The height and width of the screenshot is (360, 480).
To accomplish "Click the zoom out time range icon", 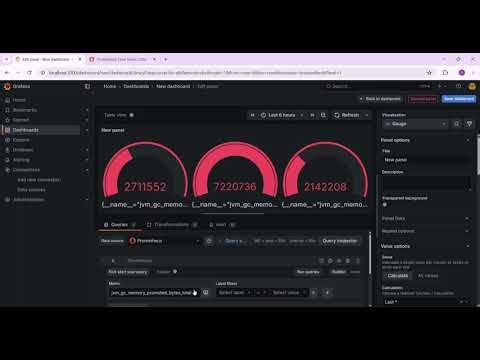I will (x=323, y=115).
